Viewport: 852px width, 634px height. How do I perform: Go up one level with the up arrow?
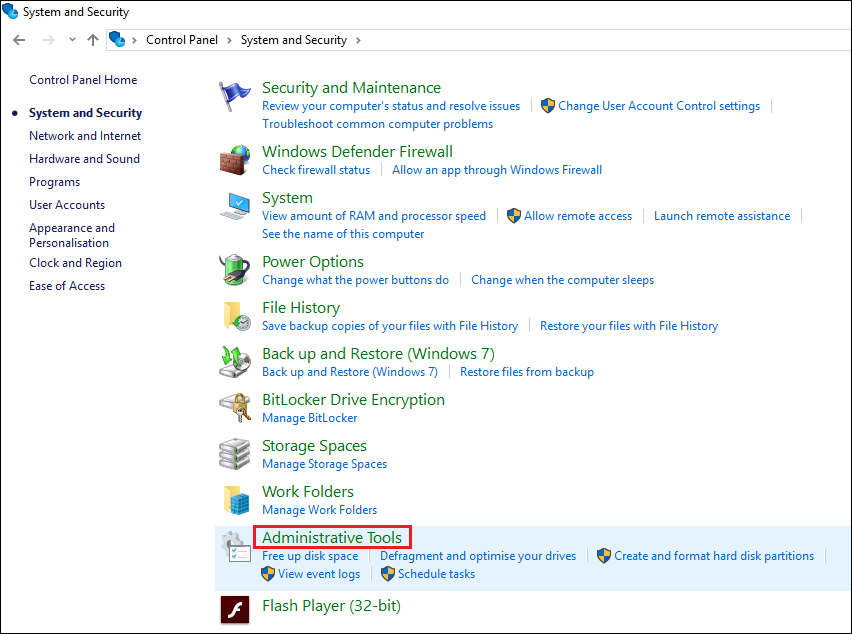[93, 40]
